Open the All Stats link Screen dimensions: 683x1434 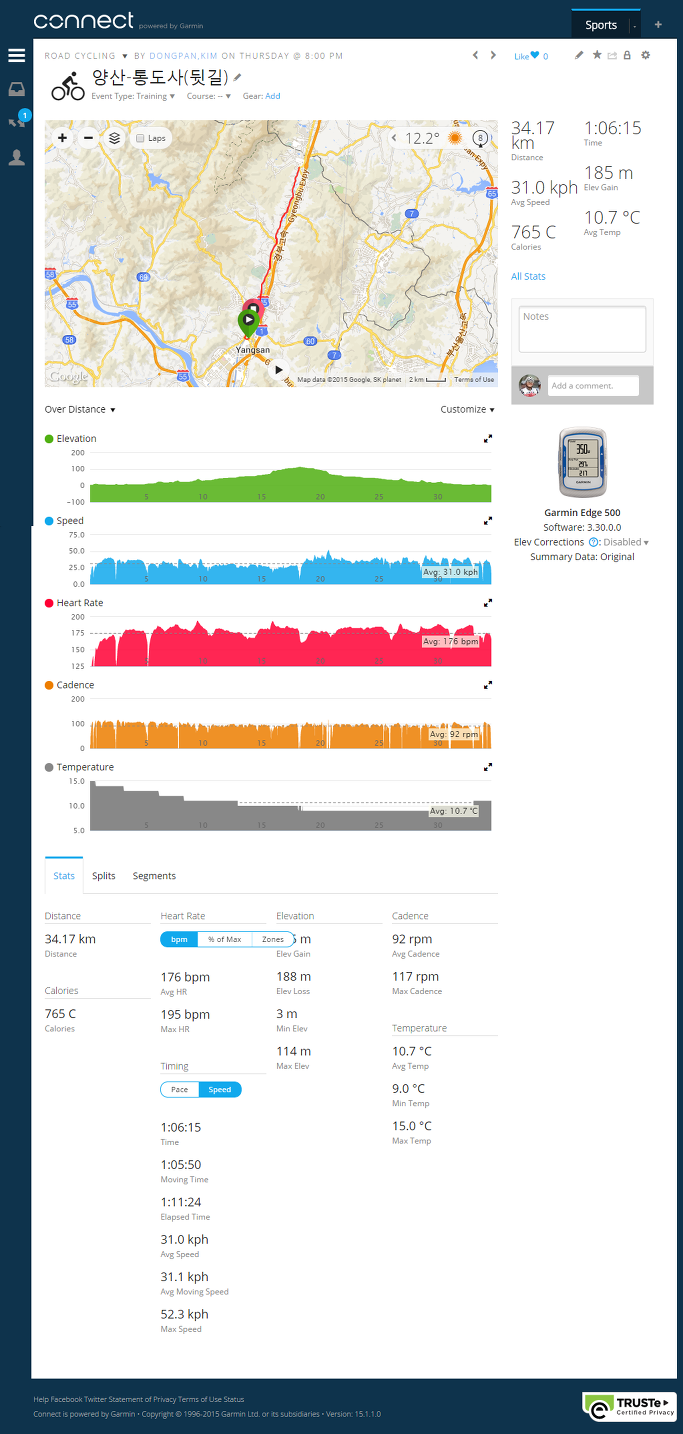tap(528, 276)
